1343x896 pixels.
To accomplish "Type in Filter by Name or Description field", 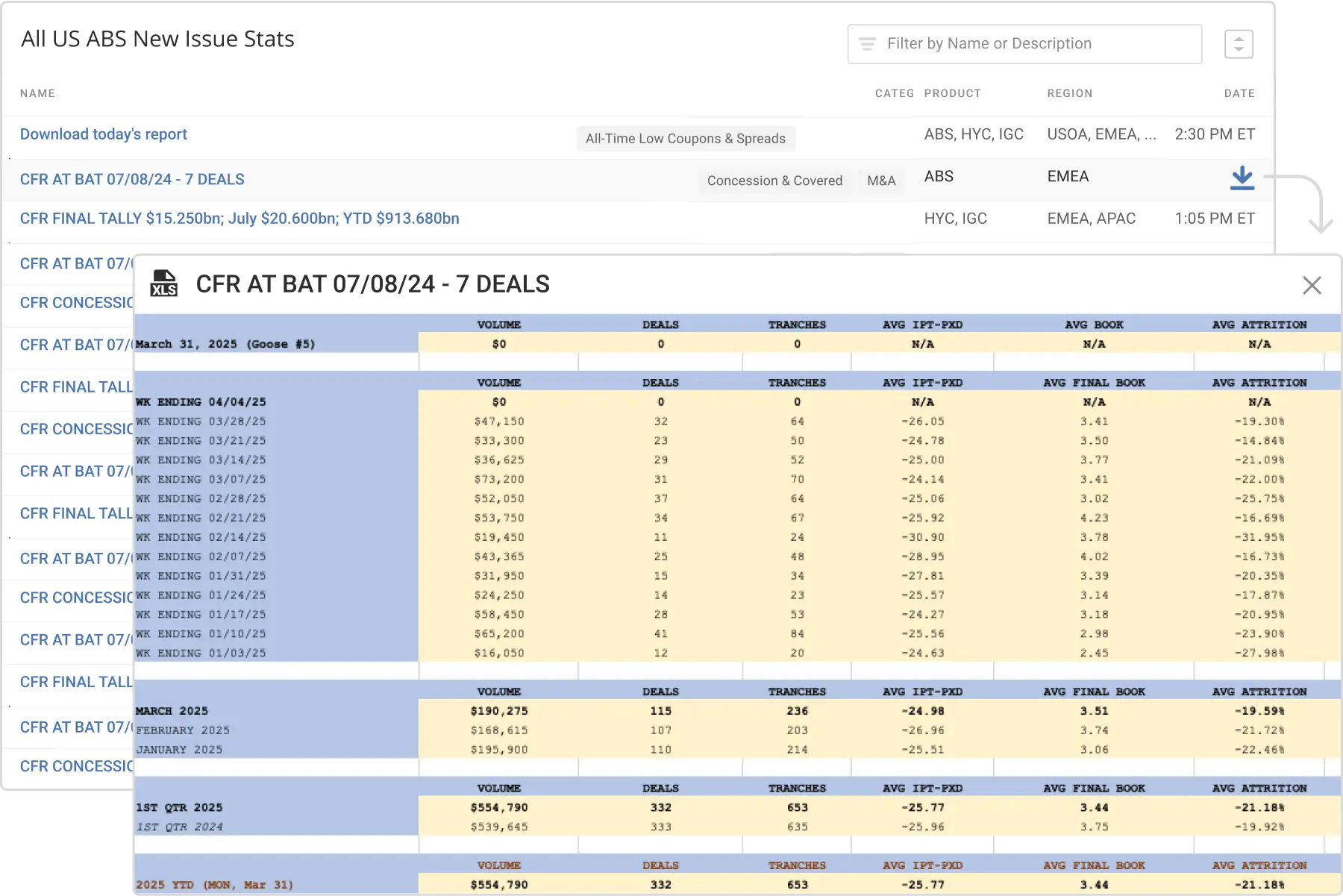I will point(1037,44).
